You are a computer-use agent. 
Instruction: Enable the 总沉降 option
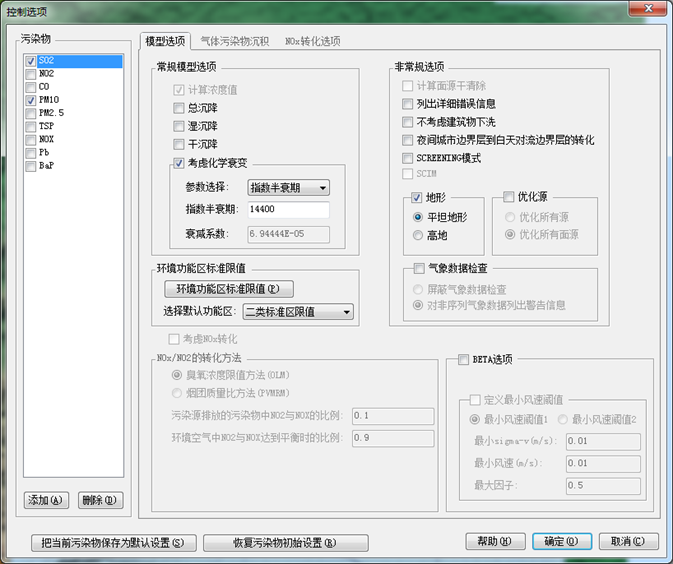(179, 108)
